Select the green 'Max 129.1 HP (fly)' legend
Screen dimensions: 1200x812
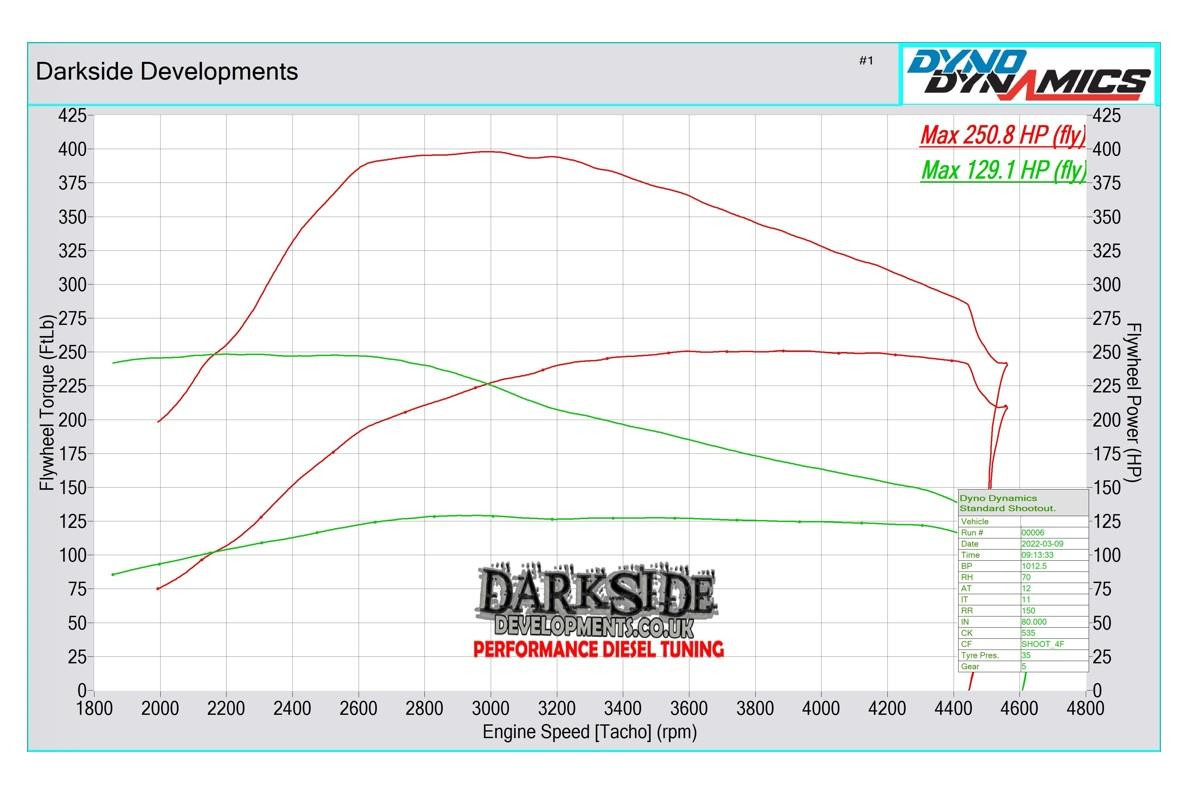1003,171
